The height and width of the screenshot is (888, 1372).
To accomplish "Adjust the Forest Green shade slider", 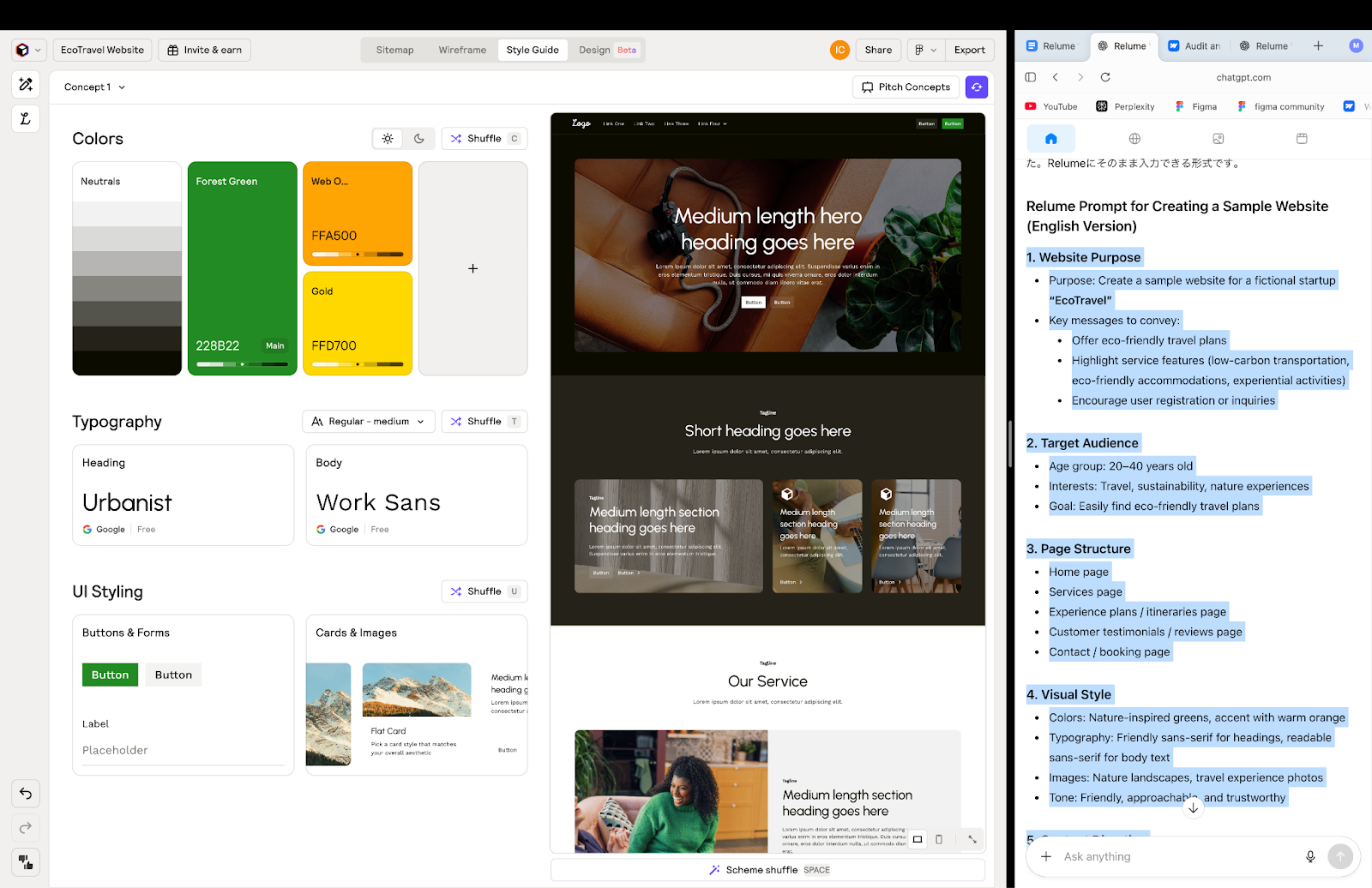I will [x=243, y=364].
